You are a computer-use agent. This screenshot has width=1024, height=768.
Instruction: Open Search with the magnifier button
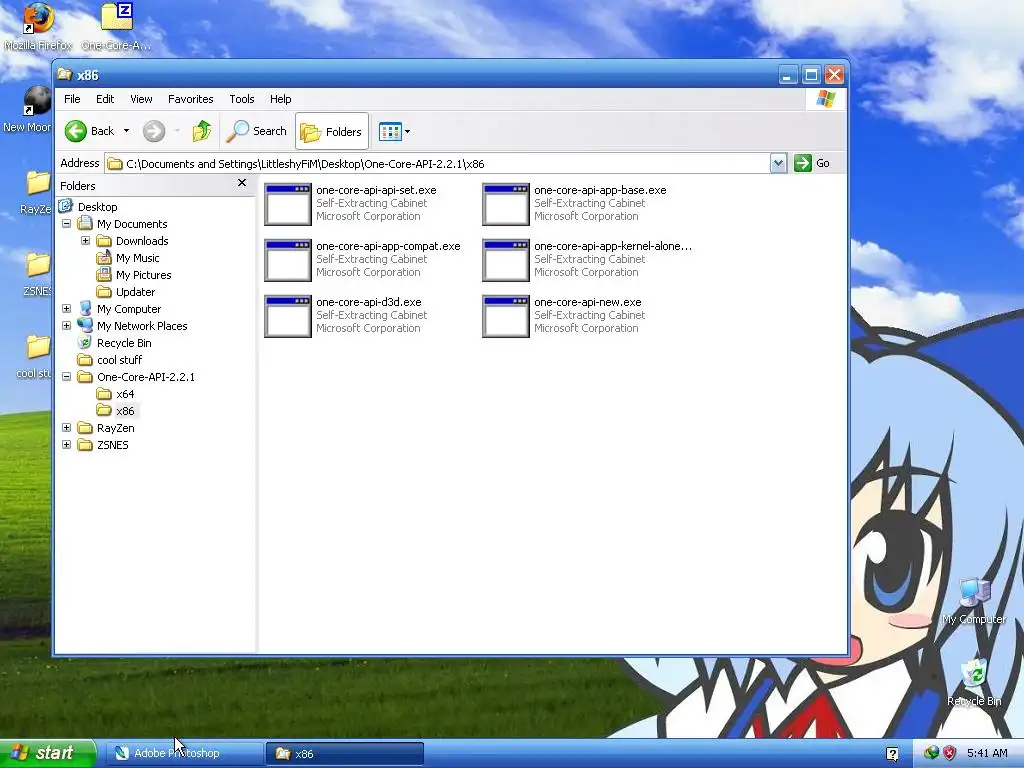tap(257, 131)
